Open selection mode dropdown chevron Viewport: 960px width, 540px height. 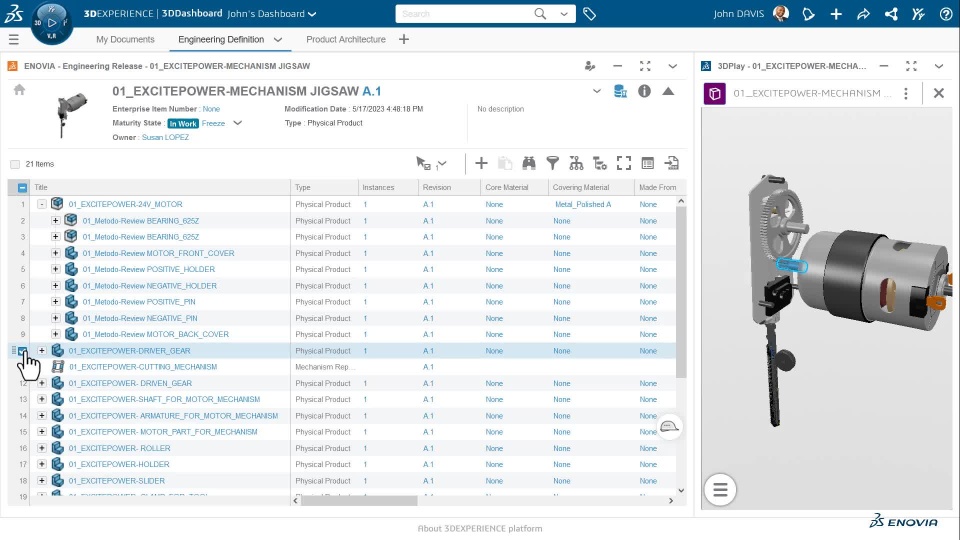442,163
